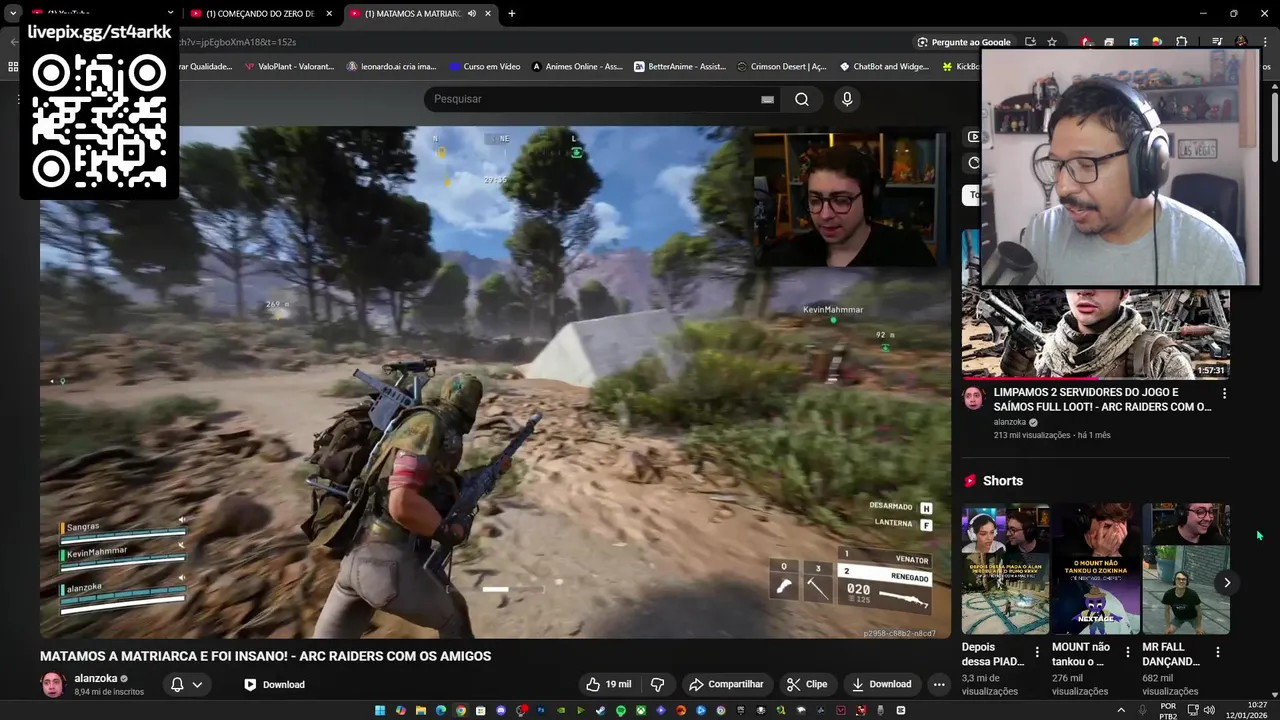
Task: Open the Curso em Vídeo bookmark
Action: coord(485,67)
